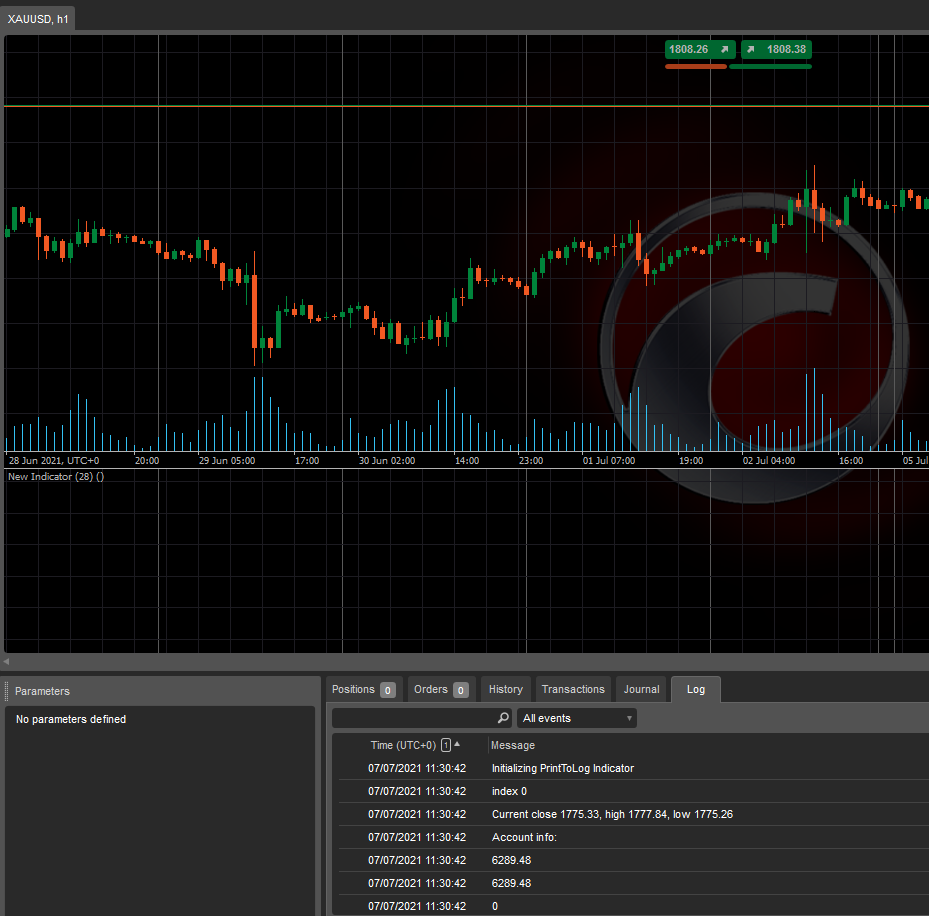Select the 'index 0' log row
The width and height of the screenshot is (929, 916).
633,792
